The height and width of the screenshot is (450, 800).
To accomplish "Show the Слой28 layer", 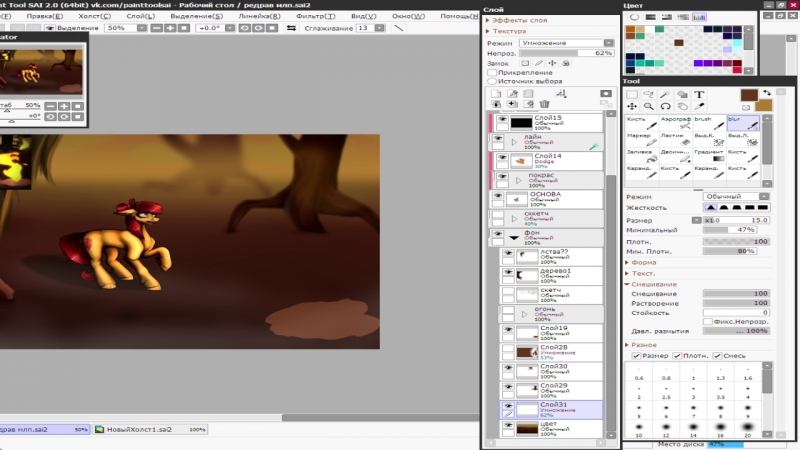I will tap(508, 348).
